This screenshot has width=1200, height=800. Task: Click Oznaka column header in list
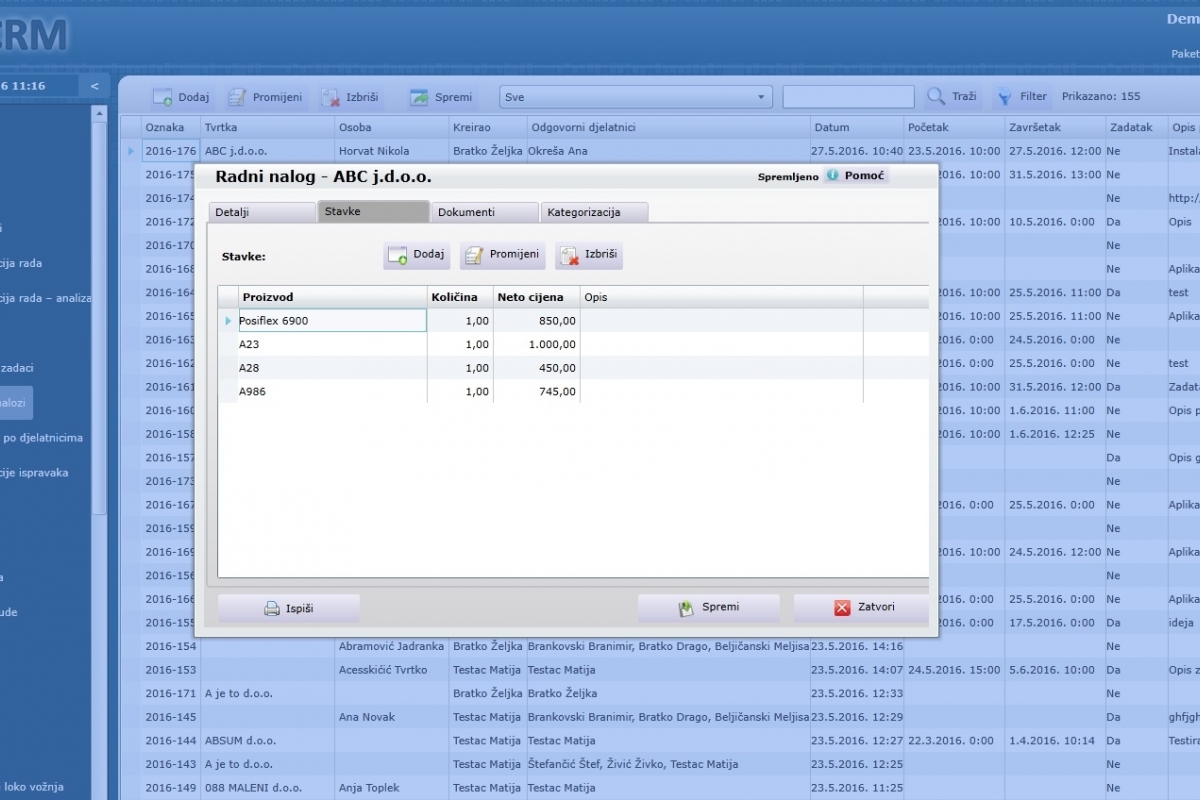(170, 127)
